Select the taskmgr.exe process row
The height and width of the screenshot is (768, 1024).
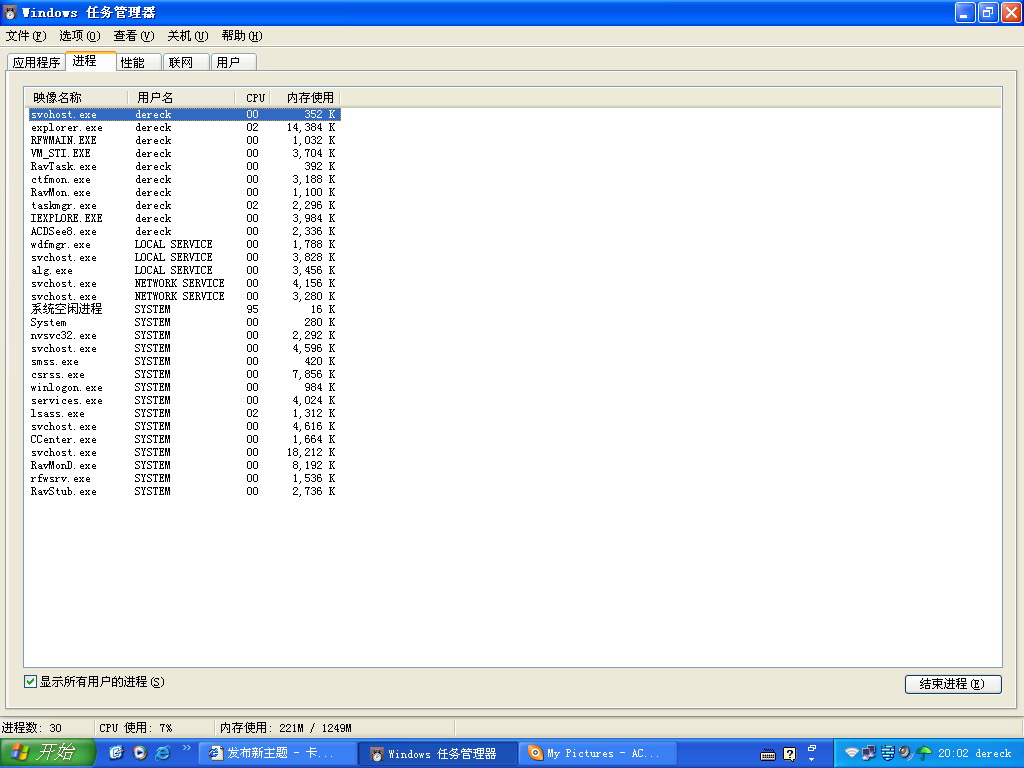(x=184, y=205)
